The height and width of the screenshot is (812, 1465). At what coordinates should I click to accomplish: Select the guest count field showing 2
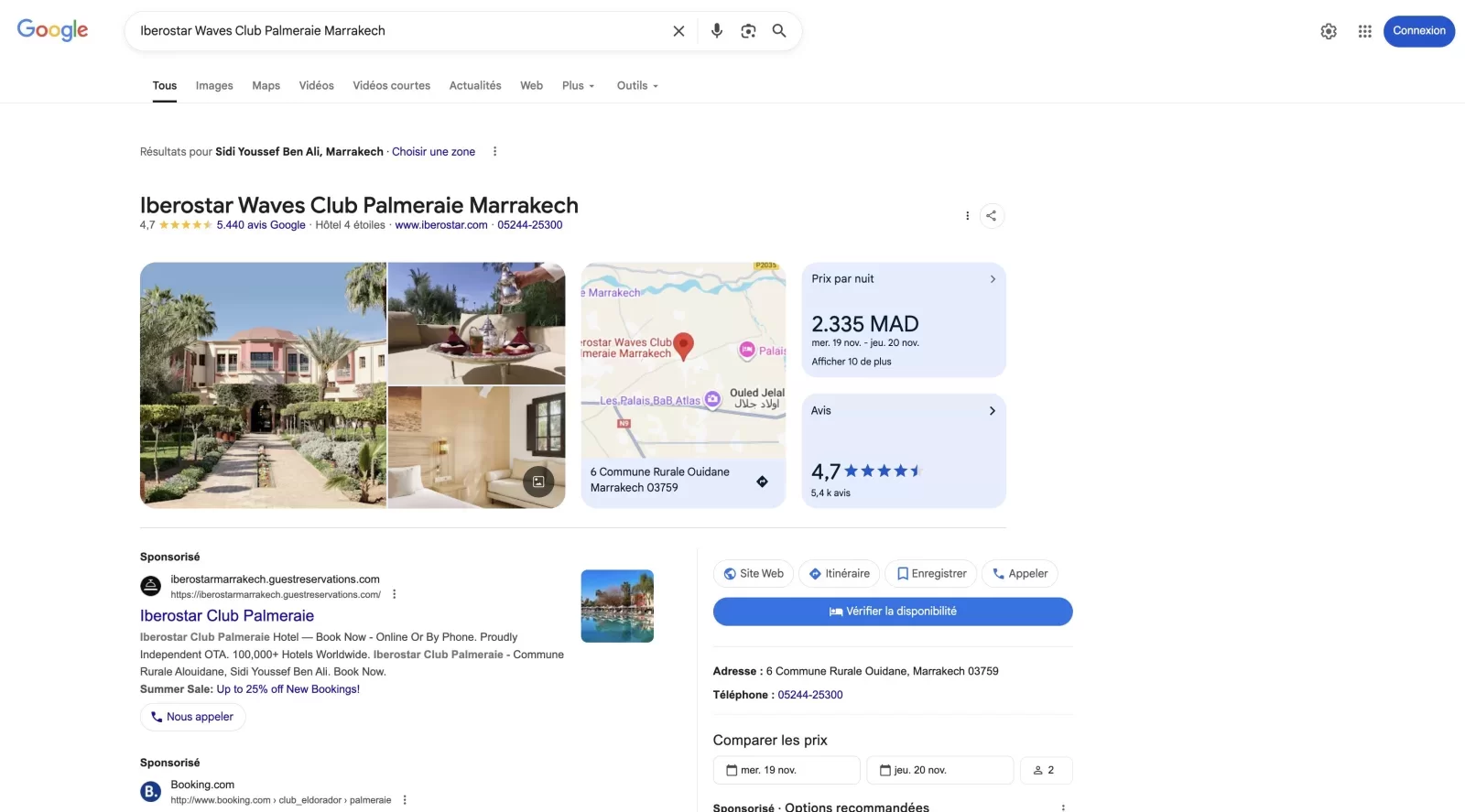(1046, 770)
